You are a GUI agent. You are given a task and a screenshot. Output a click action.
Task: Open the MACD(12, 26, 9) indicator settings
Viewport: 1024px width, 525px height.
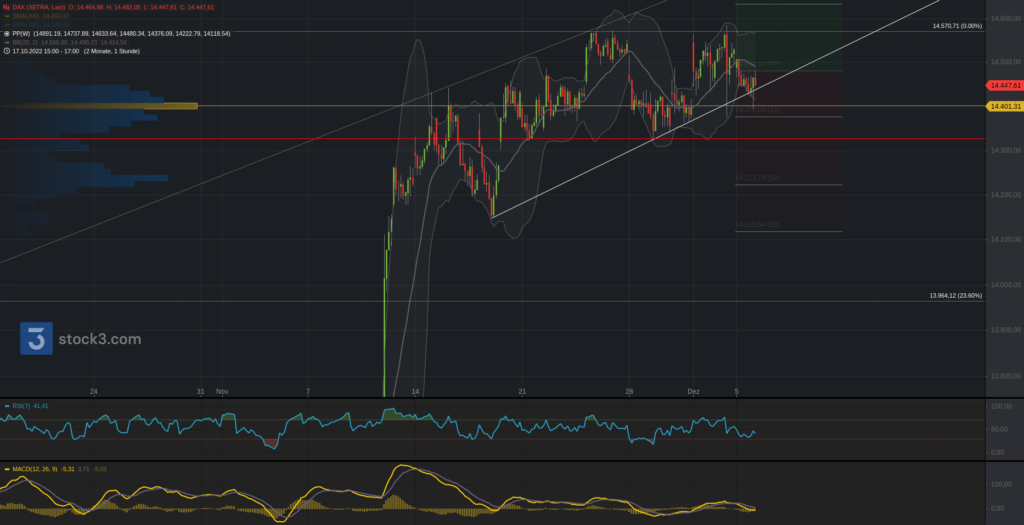(34, 468)
